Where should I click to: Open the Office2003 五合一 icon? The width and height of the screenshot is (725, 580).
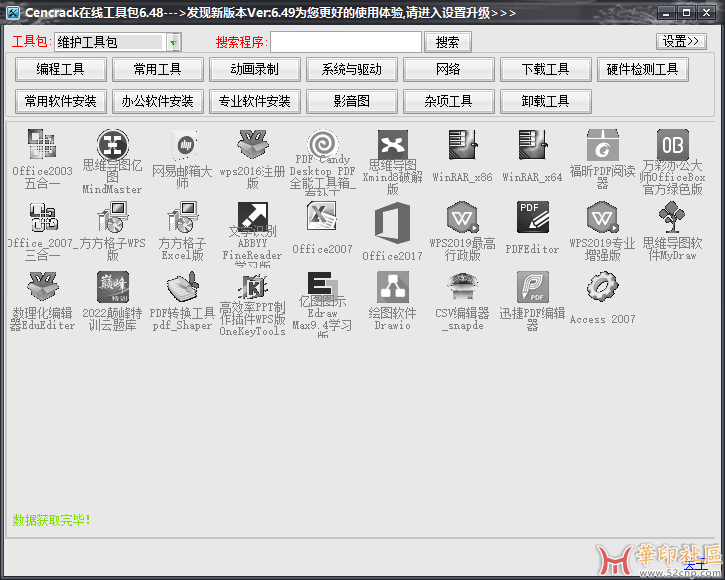pyautogui.click(x=42, y=145)
